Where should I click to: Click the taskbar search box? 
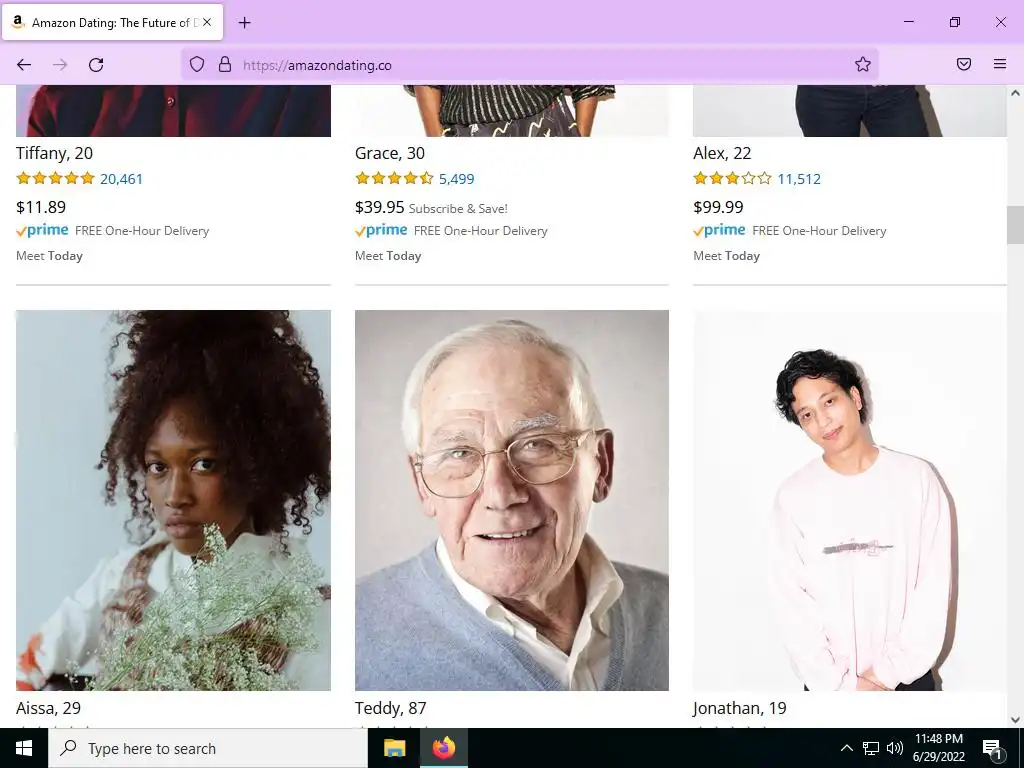click(x=208, y=748)
